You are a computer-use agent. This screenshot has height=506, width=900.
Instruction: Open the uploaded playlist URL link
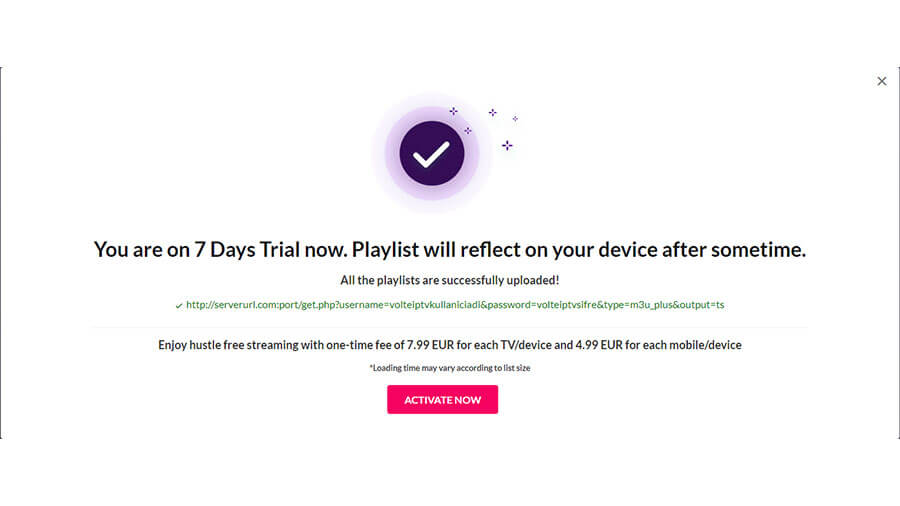pyautogui.click(x=455, y=305)
